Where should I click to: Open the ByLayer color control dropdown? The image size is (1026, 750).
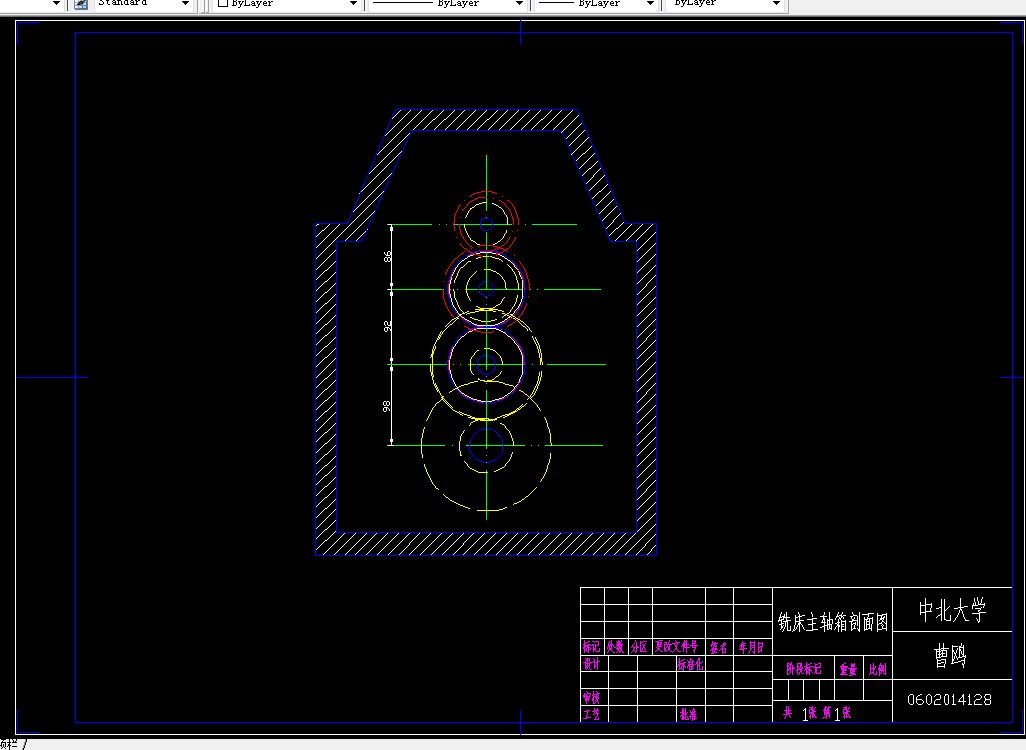tap(353, 3)
